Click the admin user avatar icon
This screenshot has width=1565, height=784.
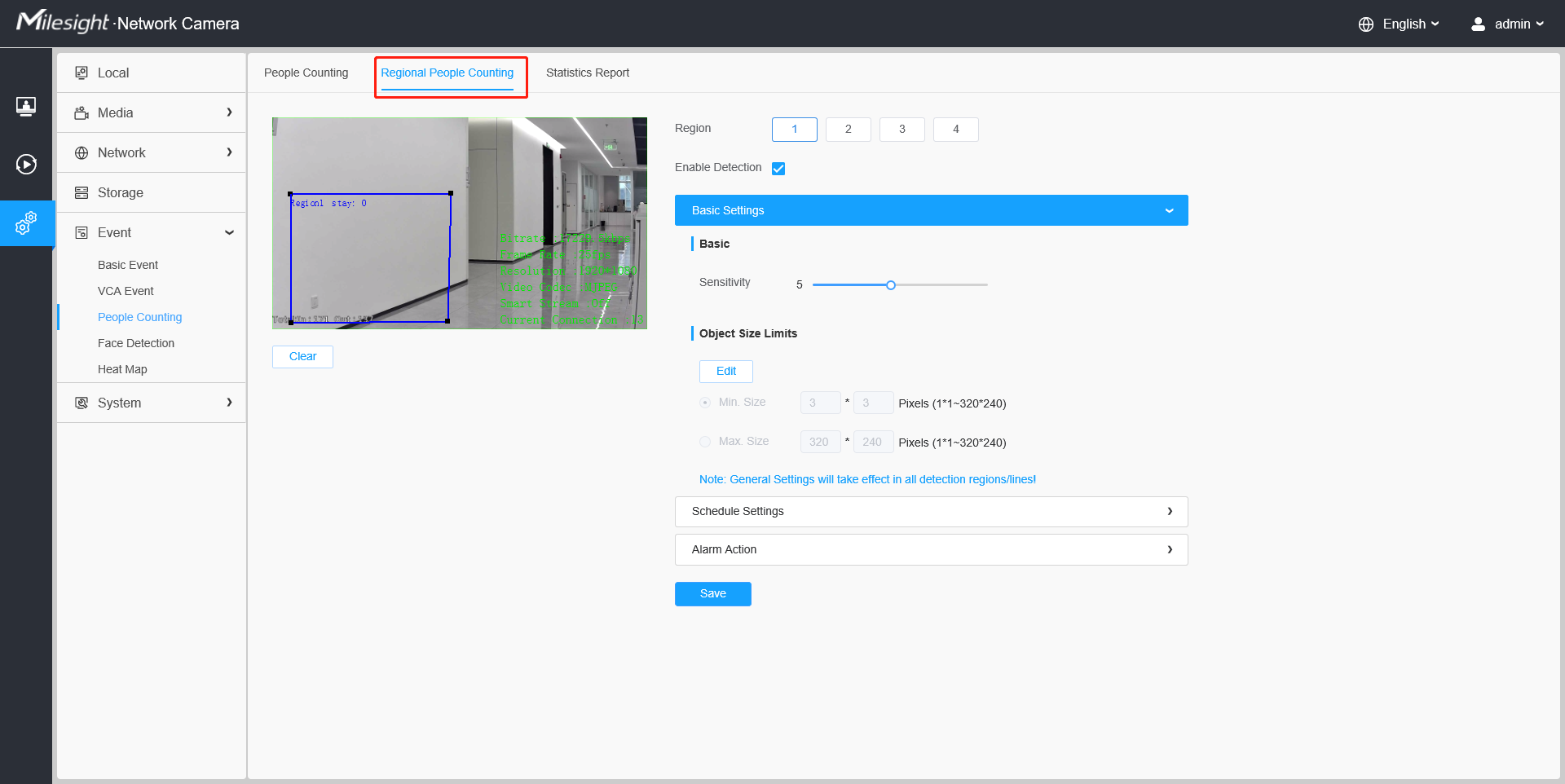pyautogui.click(x=1478, y=24)
